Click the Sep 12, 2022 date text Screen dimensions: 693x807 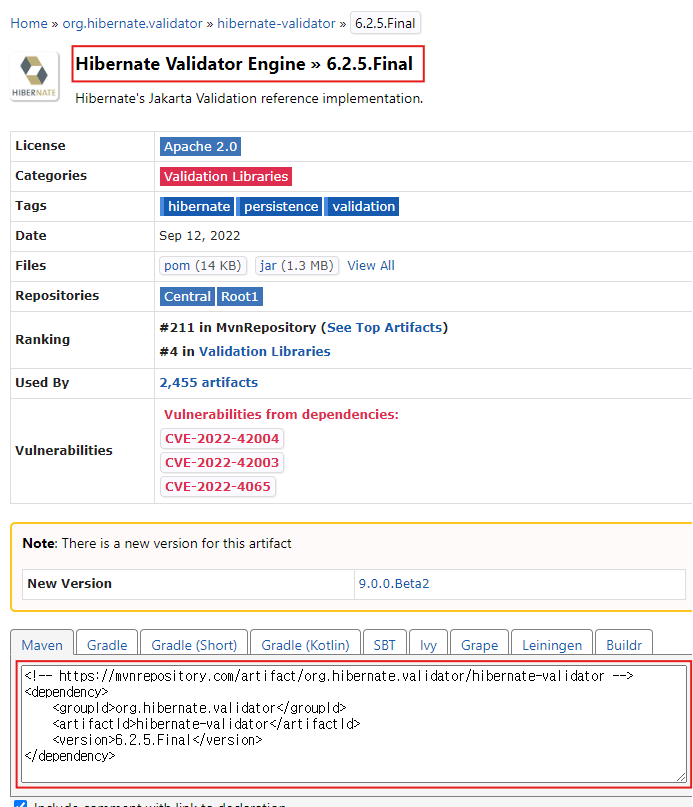point(200,236)
